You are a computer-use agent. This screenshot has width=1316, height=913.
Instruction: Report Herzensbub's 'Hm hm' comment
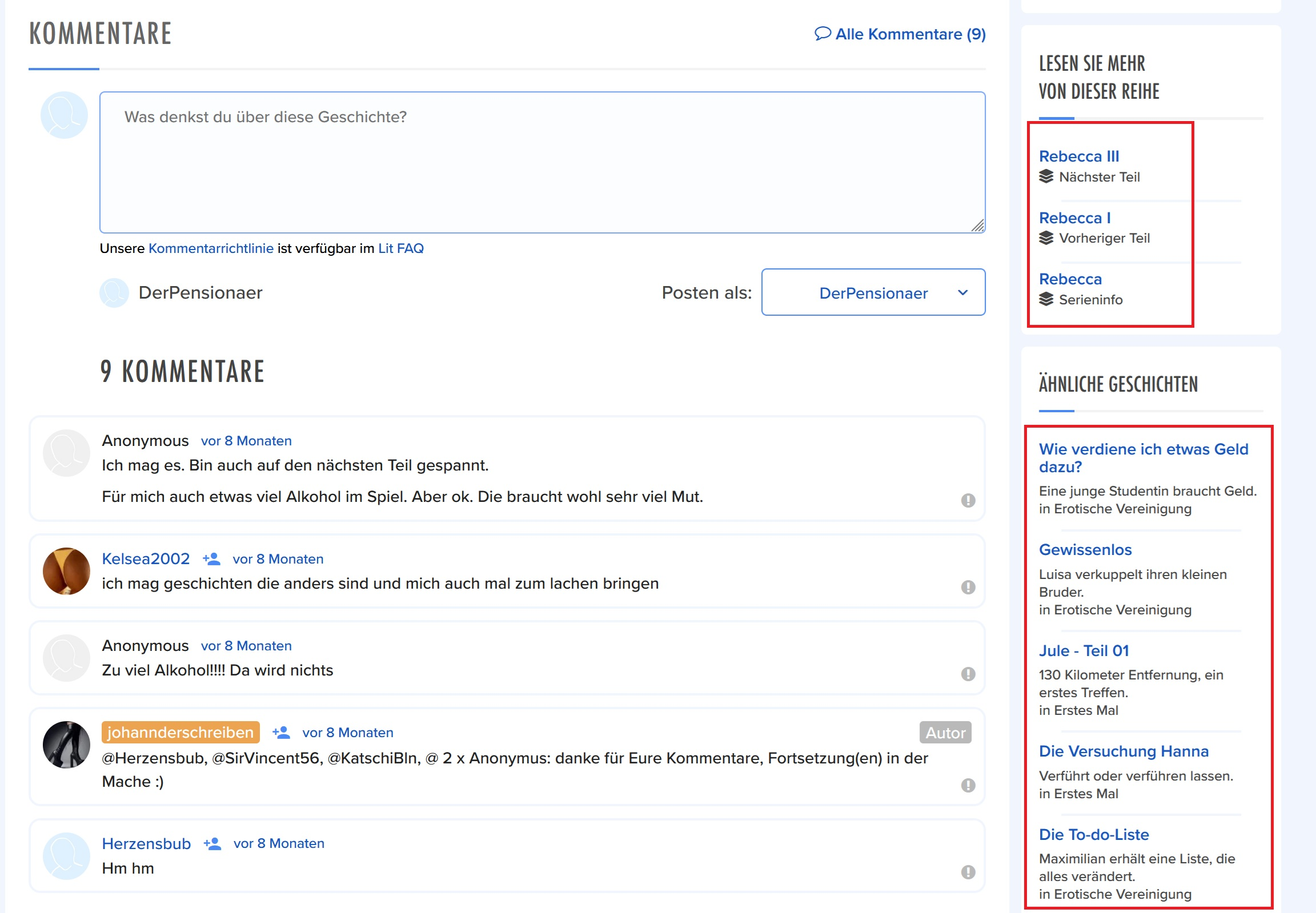coord(968,872)
